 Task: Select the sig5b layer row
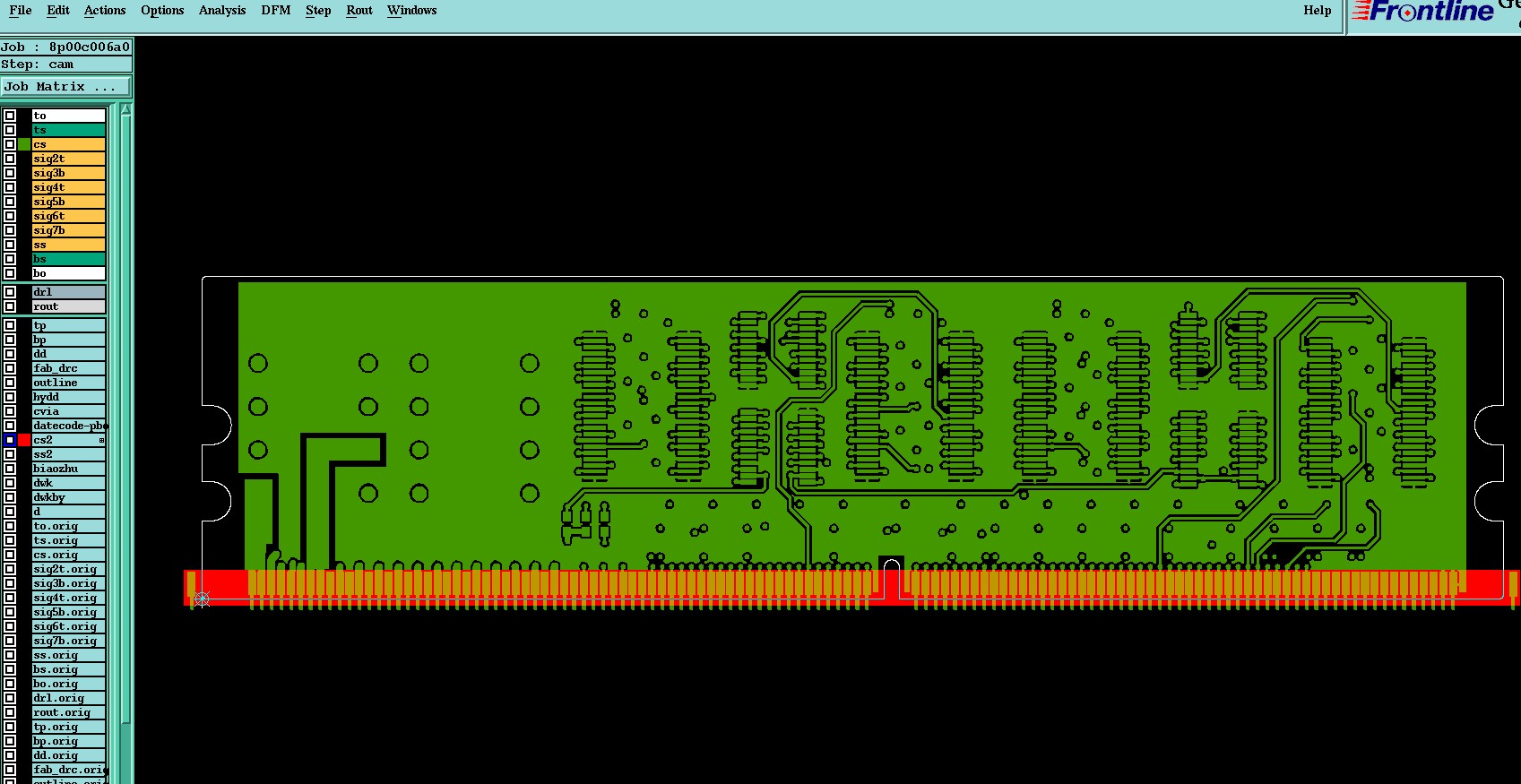[69, 202]
